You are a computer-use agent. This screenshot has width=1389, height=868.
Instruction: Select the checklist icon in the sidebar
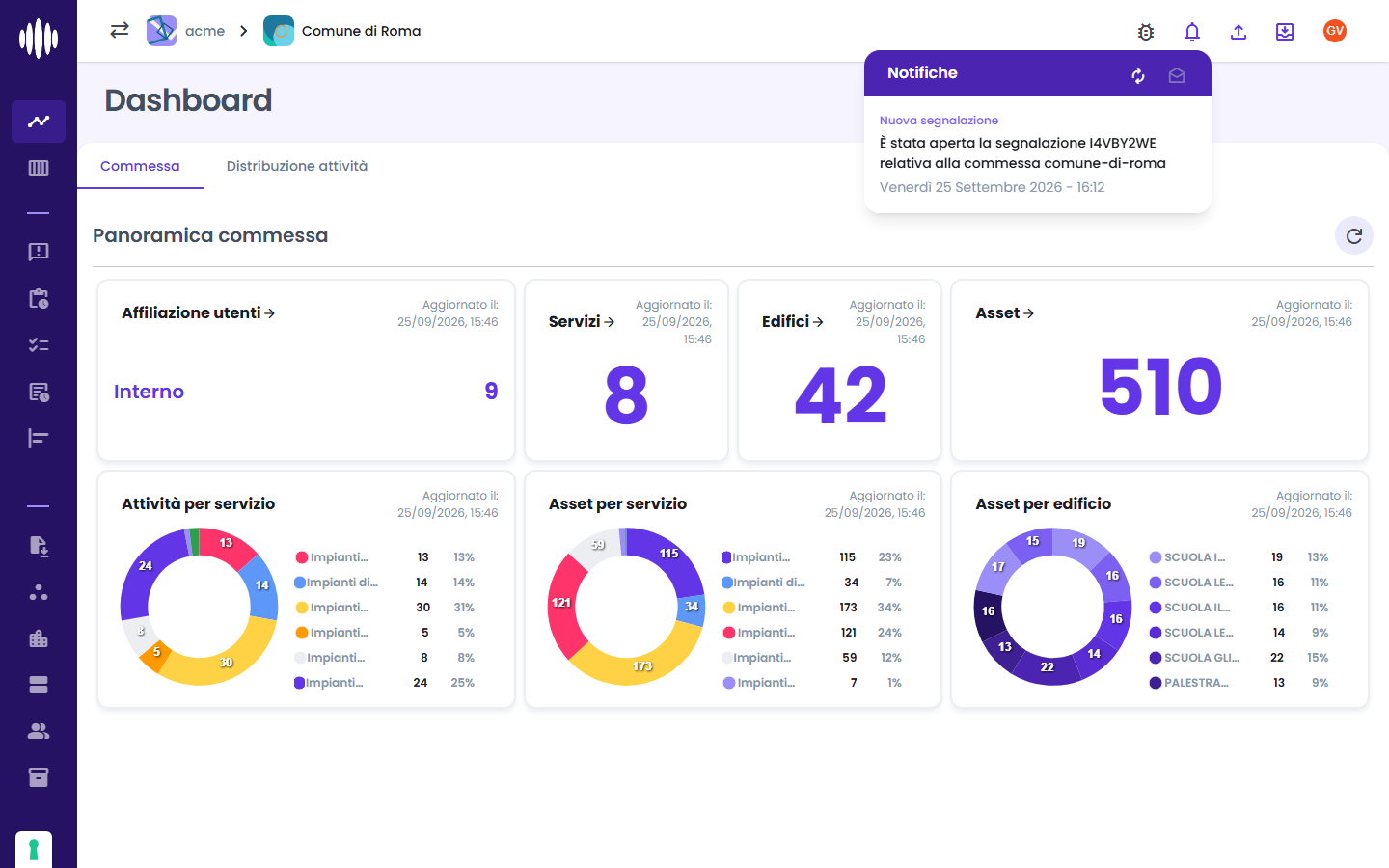(x=39, y=344)
